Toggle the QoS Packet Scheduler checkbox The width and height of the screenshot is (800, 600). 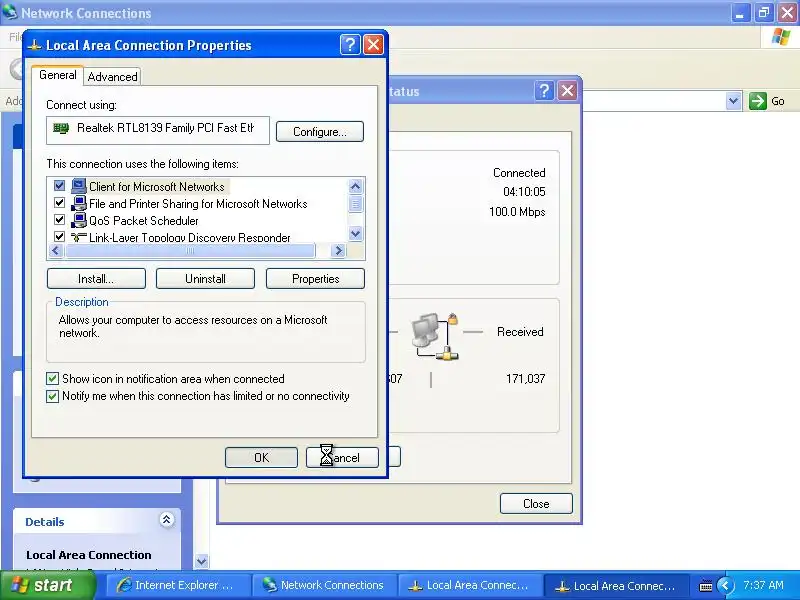click(59, 220)
